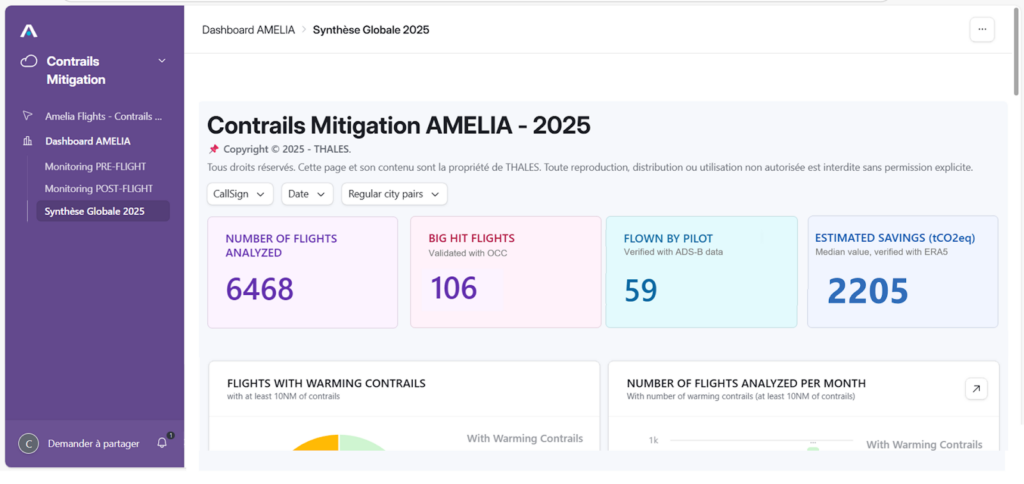The image size is (1024, 484).
Task: Click the Dashboard AMELIA chart icon
Action: point(27,141)
